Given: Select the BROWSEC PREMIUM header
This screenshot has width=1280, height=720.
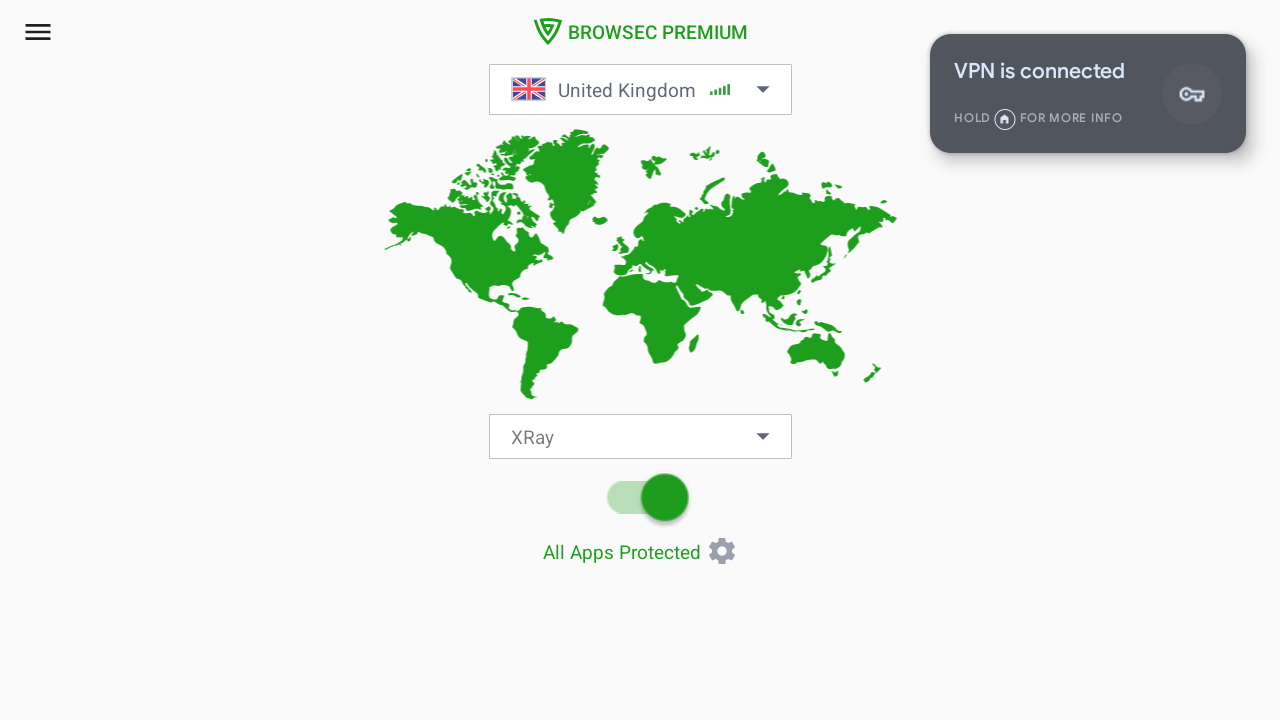Looking at the screenshot, I should pos(657,31).
